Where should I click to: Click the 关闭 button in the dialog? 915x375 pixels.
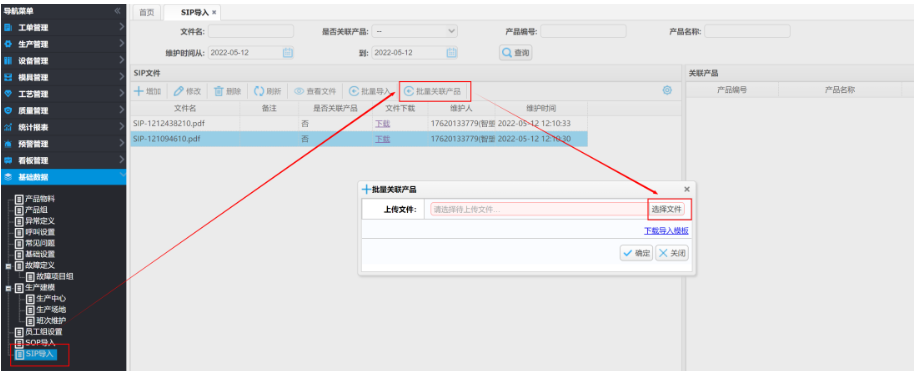coord(672,253)
